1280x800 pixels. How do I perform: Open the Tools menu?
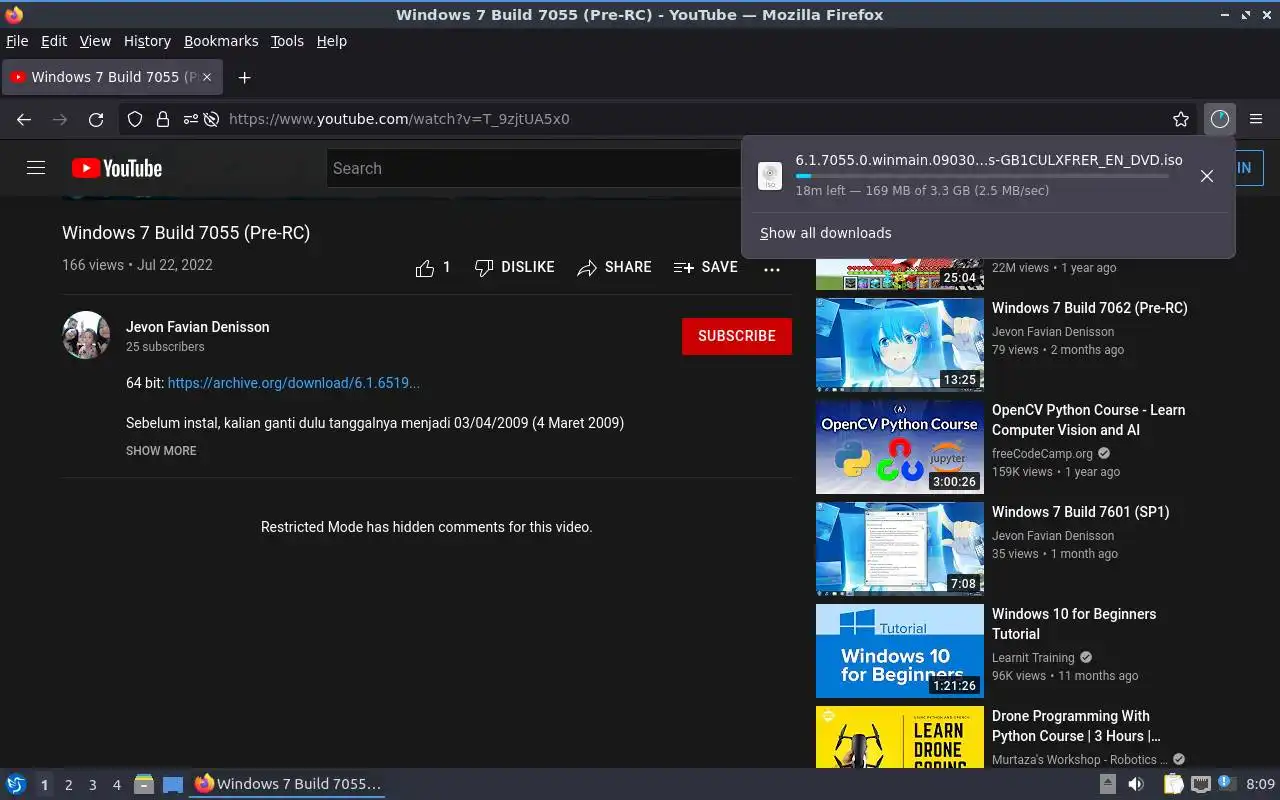(287, 41)
